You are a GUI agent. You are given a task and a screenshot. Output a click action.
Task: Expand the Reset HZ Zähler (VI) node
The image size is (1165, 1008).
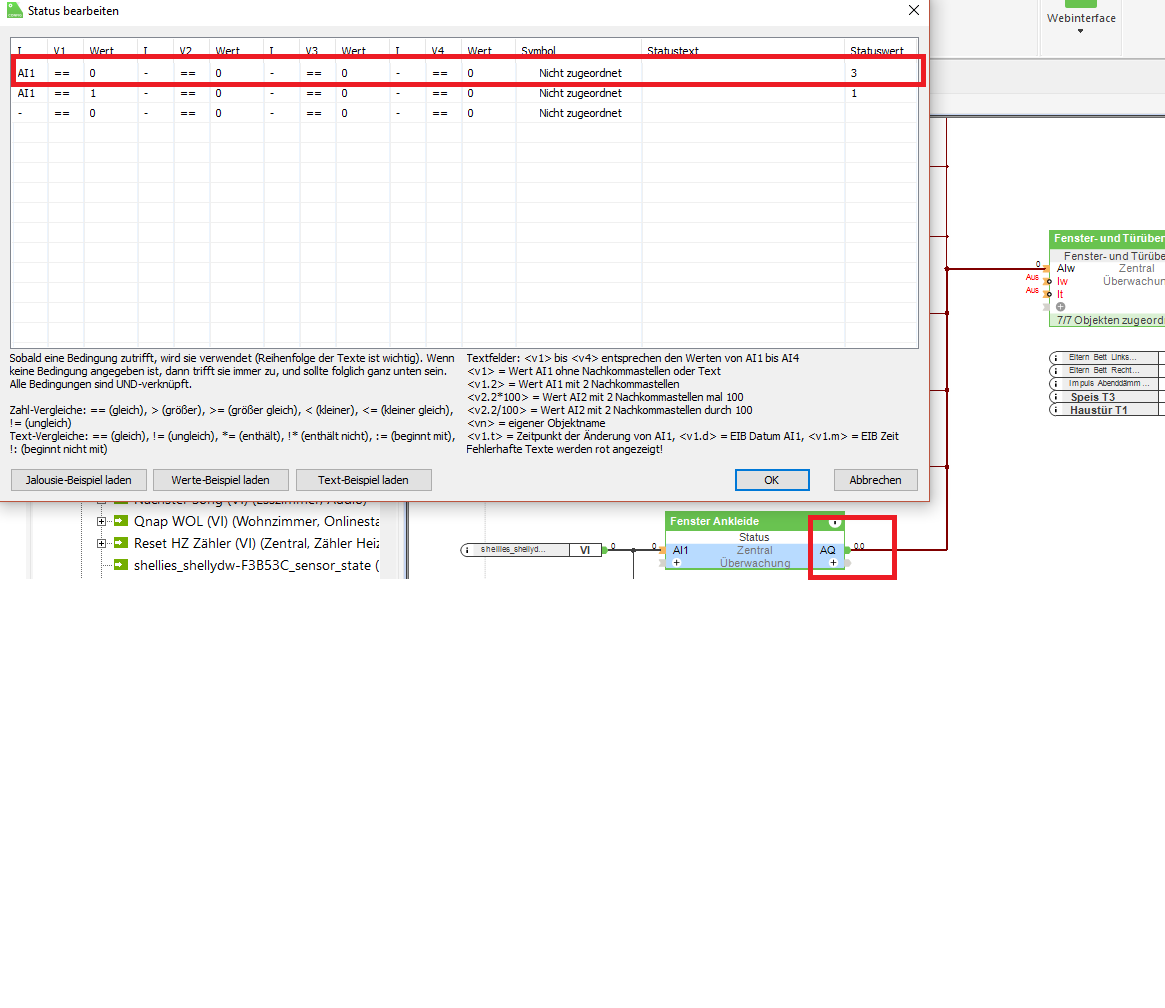coord(102,544)
